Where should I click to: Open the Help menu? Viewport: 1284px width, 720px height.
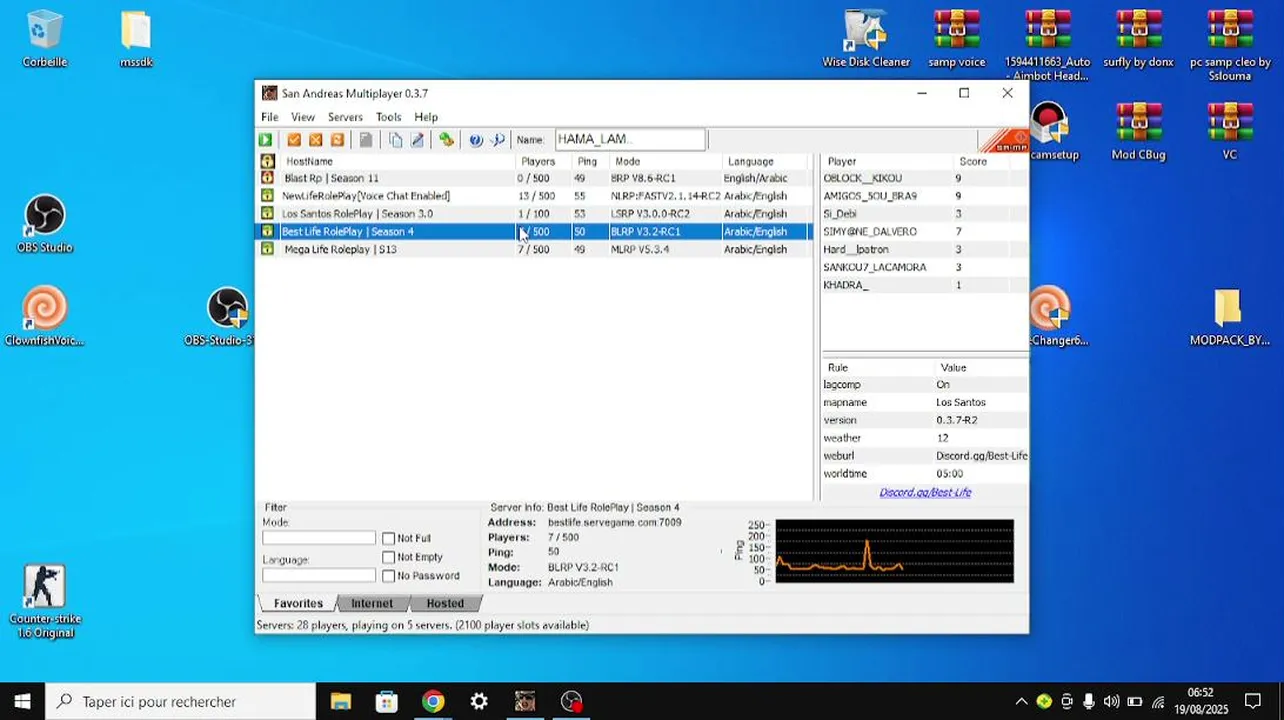pyautogui.click(x=426, y=117)
